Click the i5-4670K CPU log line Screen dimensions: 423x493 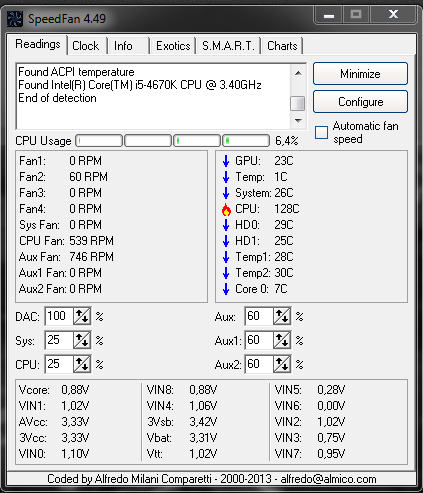click(140, 85)
